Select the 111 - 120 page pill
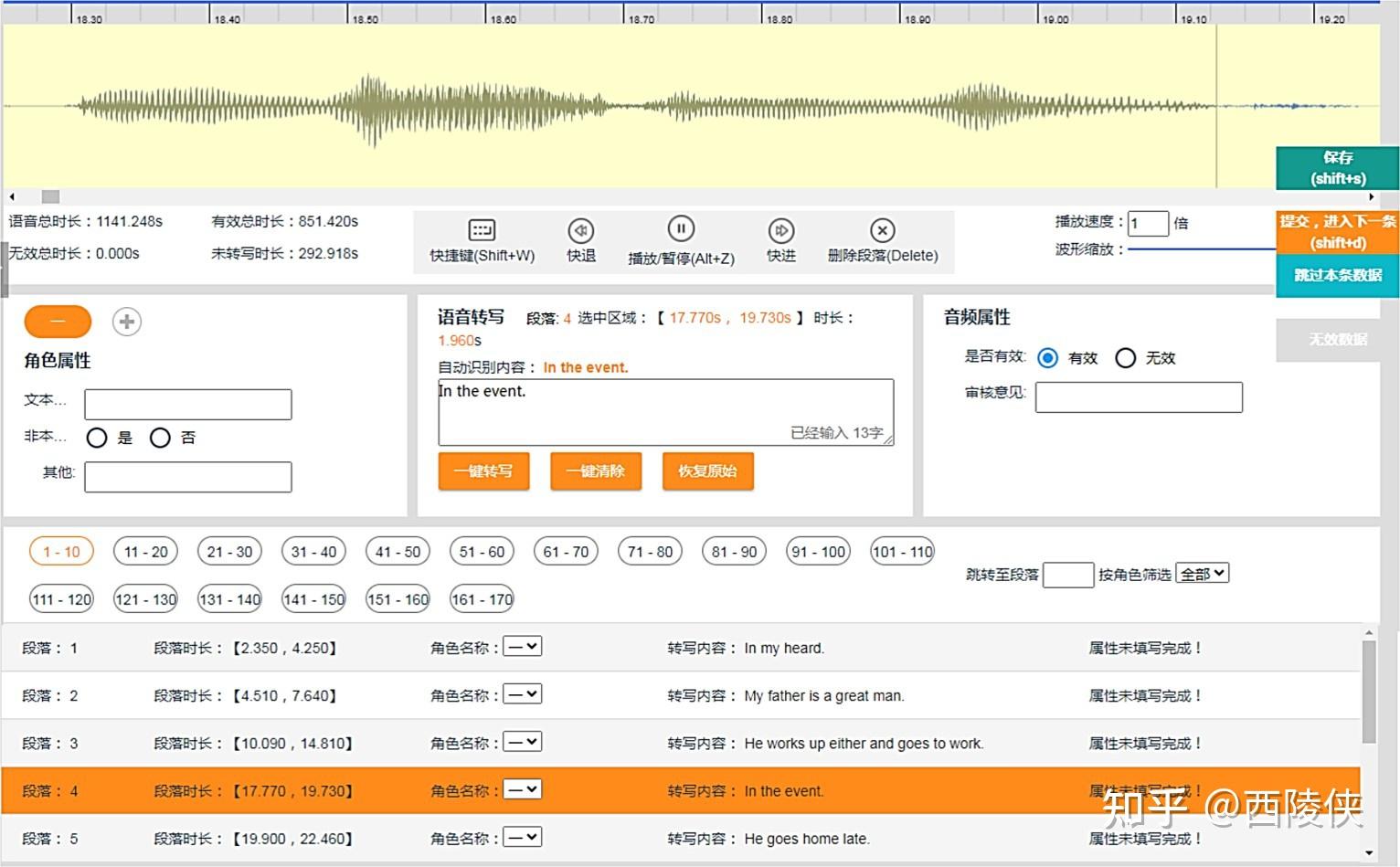1400x867 pixels. 62,599
